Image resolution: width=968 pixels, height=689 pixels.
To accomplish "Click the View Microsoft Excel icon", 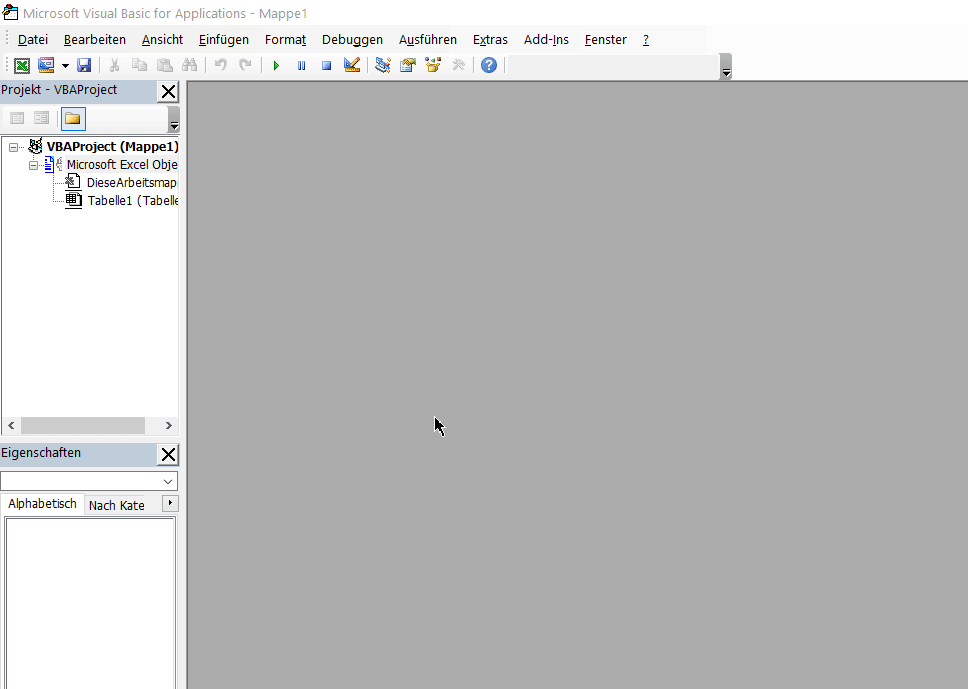I will click(21, 65).
